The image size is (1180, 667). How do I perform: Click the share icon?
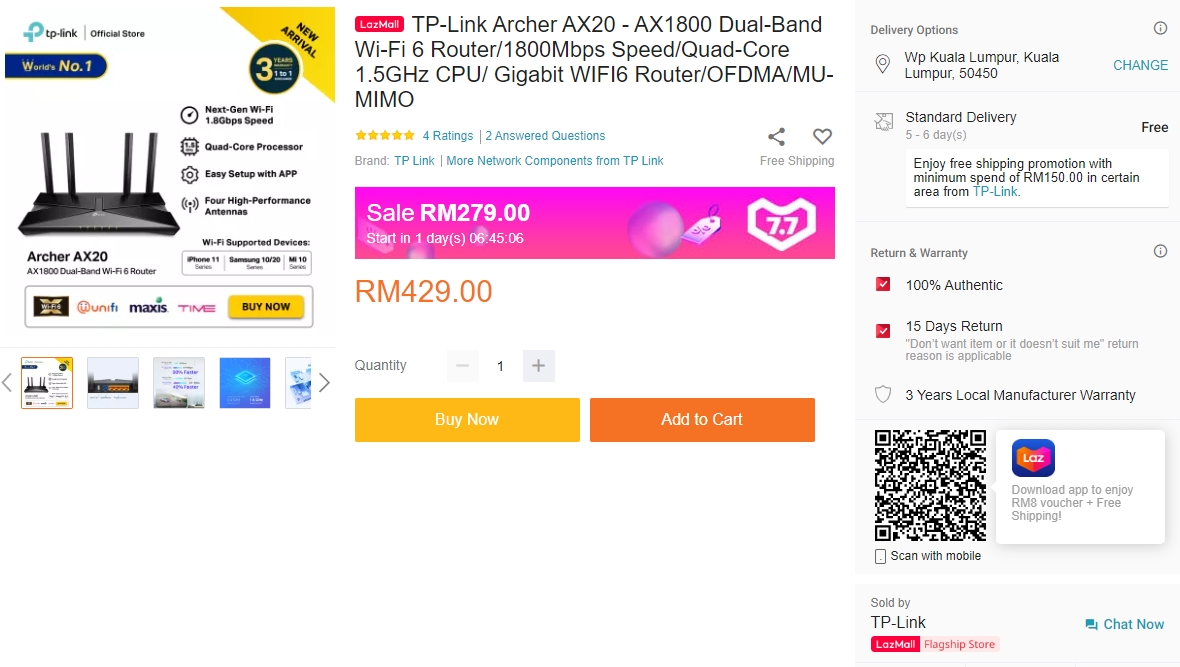click(776, 137)
